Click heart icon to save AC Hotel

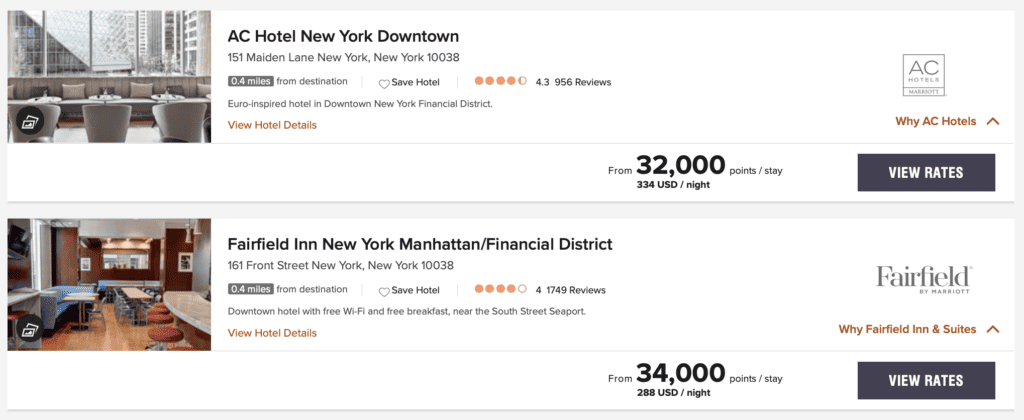point(384,83)
